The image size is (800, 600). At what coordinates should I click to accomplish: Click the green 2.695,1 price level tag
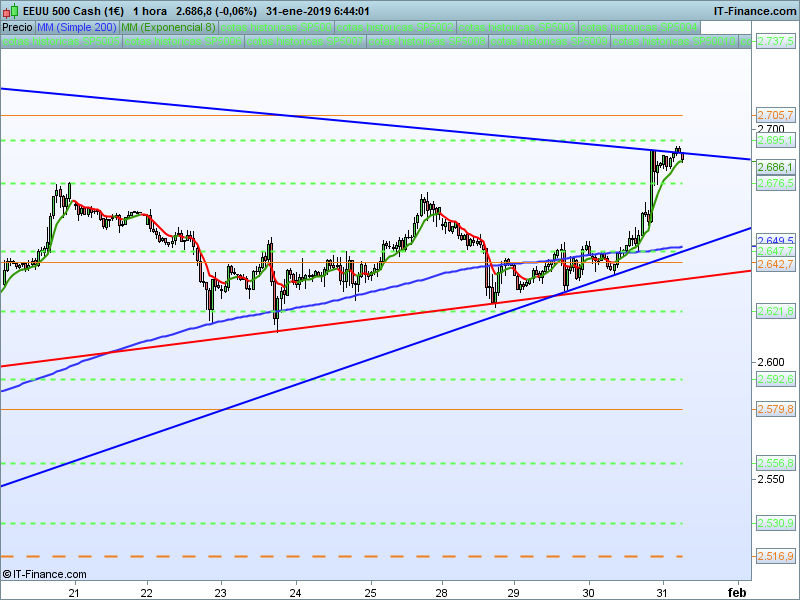[775, 140]
